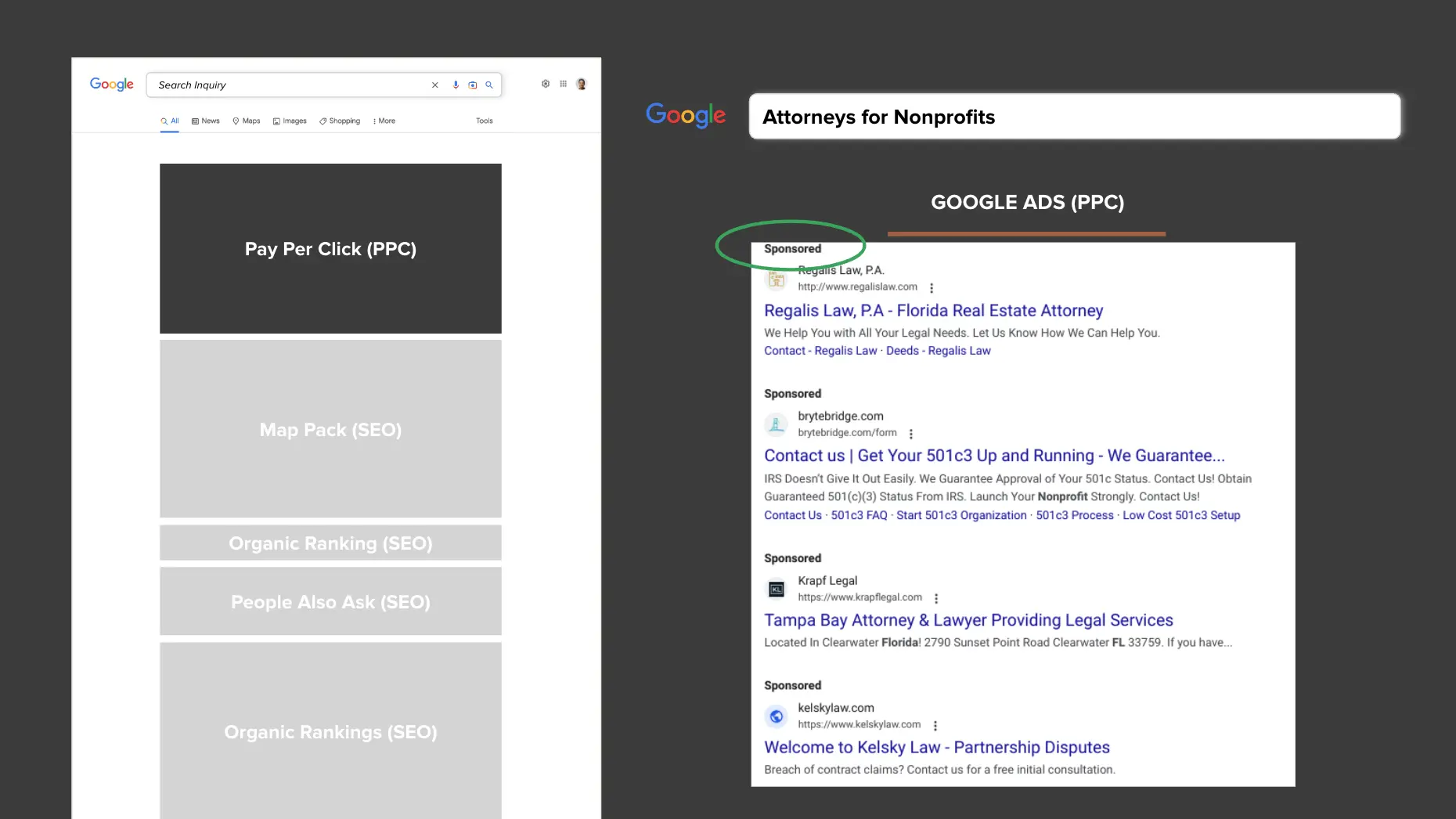Open Tampa Bay Attorney & Lawyer link
The width and height of the screenshot is (1456, 819).
click(x=968, y=620)
